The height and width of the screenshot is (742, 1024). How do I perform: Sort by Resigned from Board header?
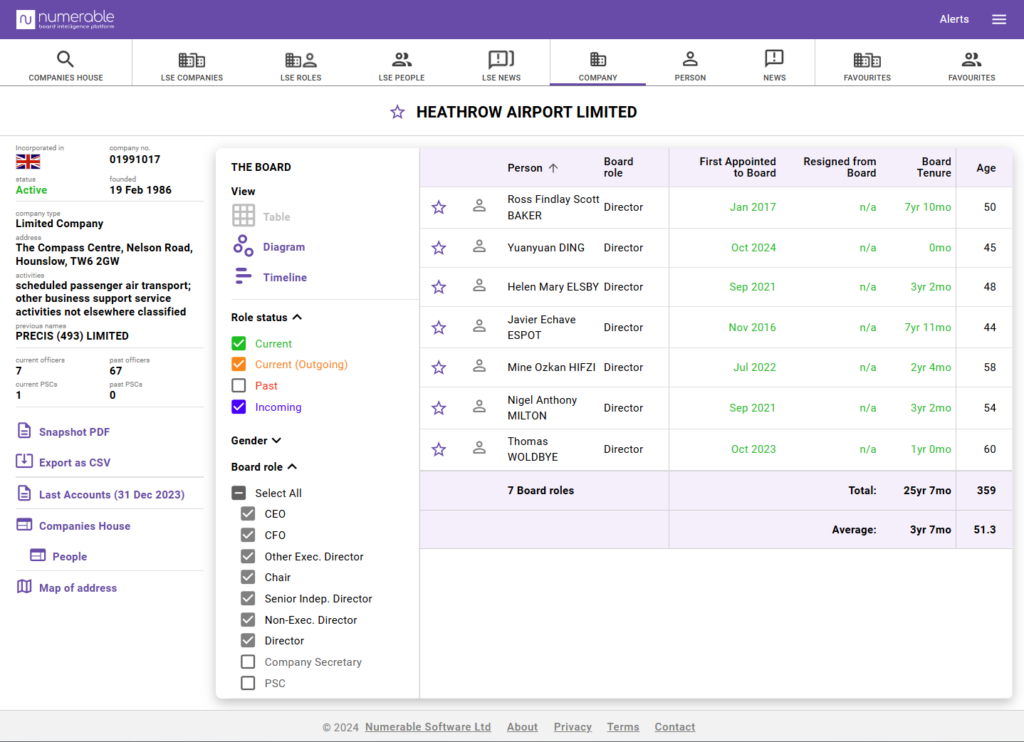pos(839,167)
